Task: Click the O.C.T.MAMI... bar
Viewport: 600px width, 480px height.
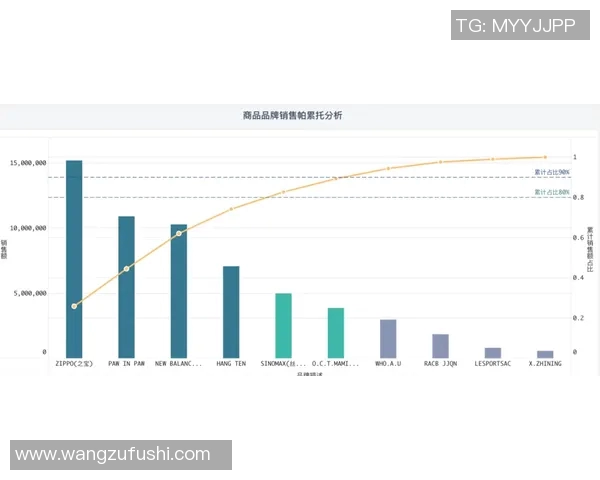Action: 336,333
